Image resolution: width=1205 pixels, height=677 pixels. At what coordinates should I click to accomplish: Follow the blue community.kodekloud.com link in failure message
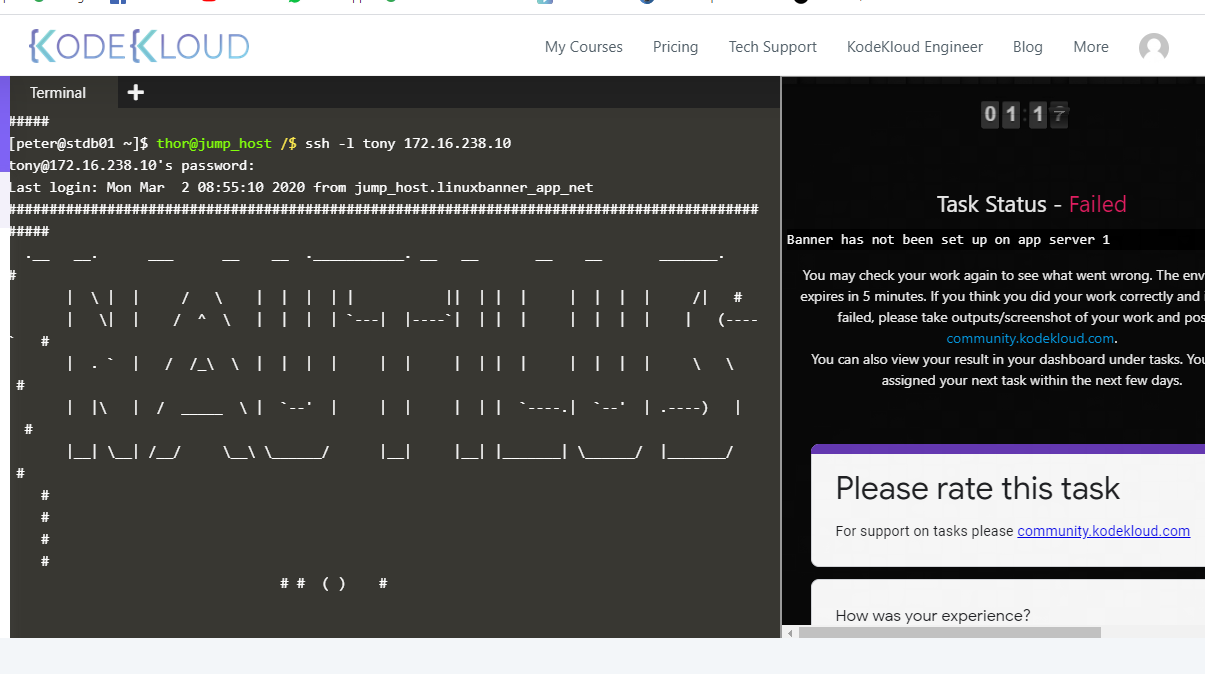pyautogui.click(x=1030, y=338)
